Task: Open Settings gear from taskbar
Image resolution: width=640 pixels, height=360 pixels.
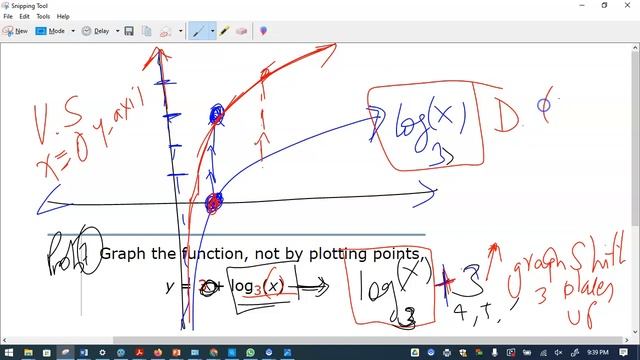Action: 102,352
